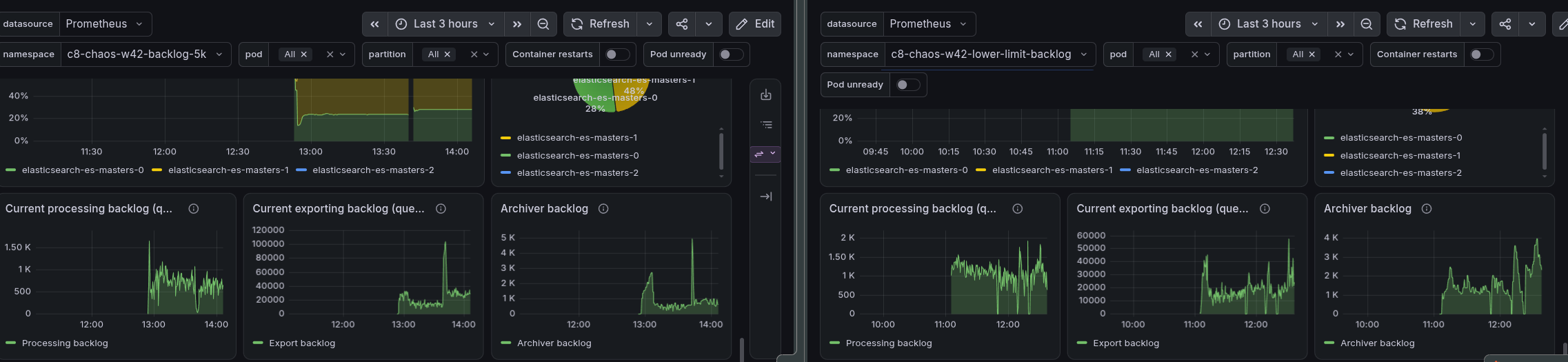This screenshot has width=1568, height=362.
Task: Open left Archiver backlog panel title
Action: (x=544, y=209)
